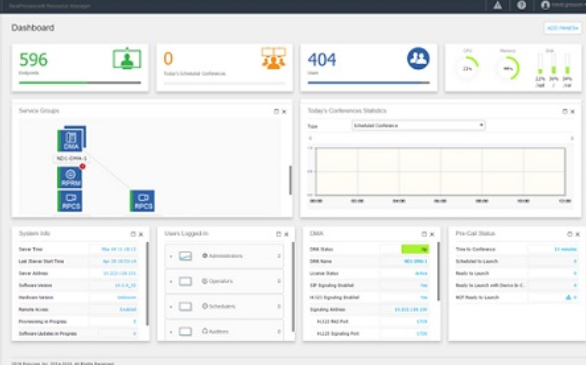Screen dimensions: 586x365
Task: Select the 404 Users count
Action: pyautogui.click(x=322, y=60)
